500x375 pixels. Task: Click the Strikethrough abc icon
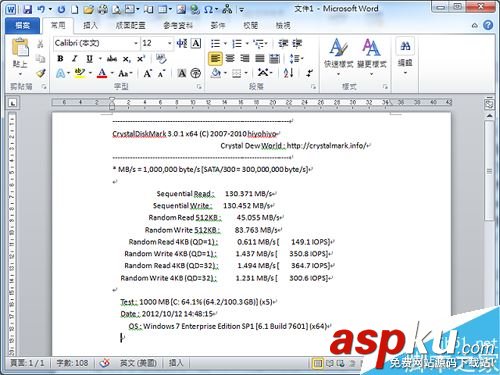[x=112, y=59]
